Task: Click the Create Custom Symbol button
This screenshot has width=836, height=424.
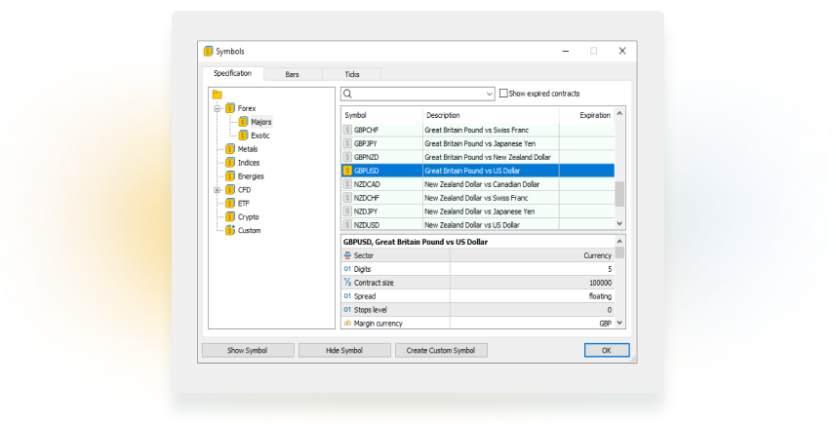Action: 441,350
